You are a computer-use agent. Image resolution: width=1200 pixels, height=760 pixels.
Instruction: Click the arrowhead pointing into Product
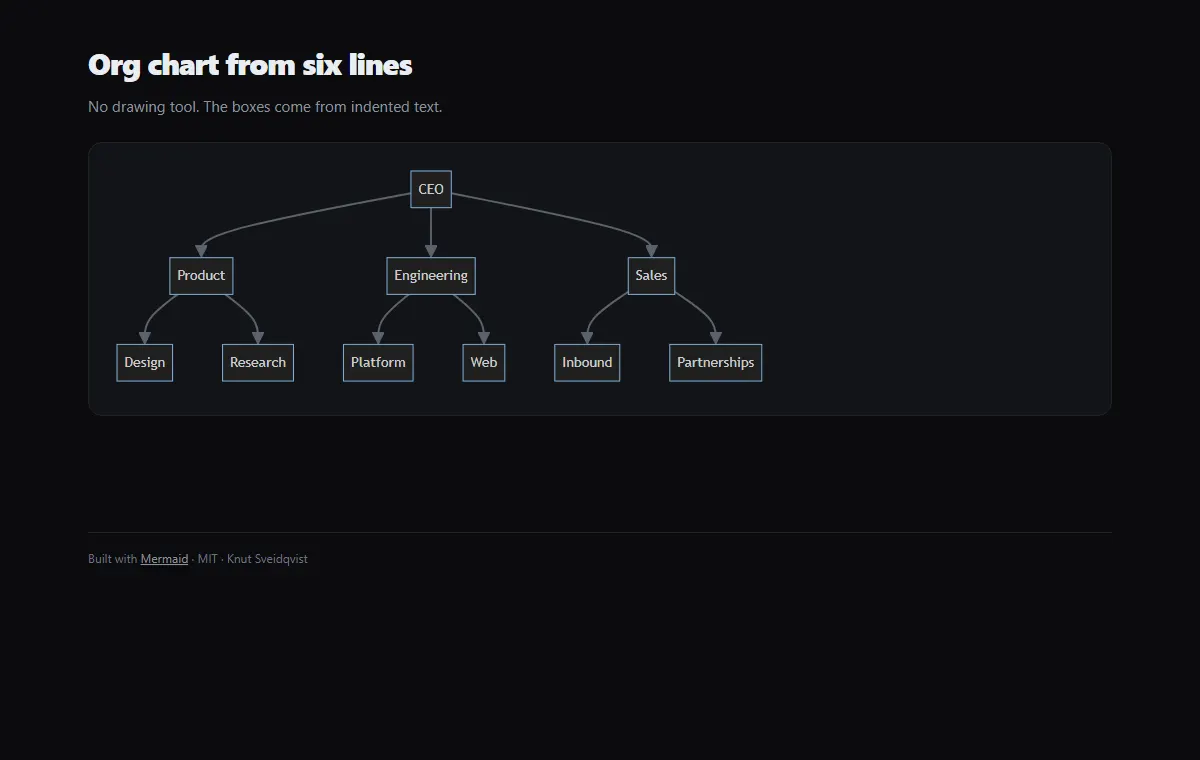click(x=201, y=250)
